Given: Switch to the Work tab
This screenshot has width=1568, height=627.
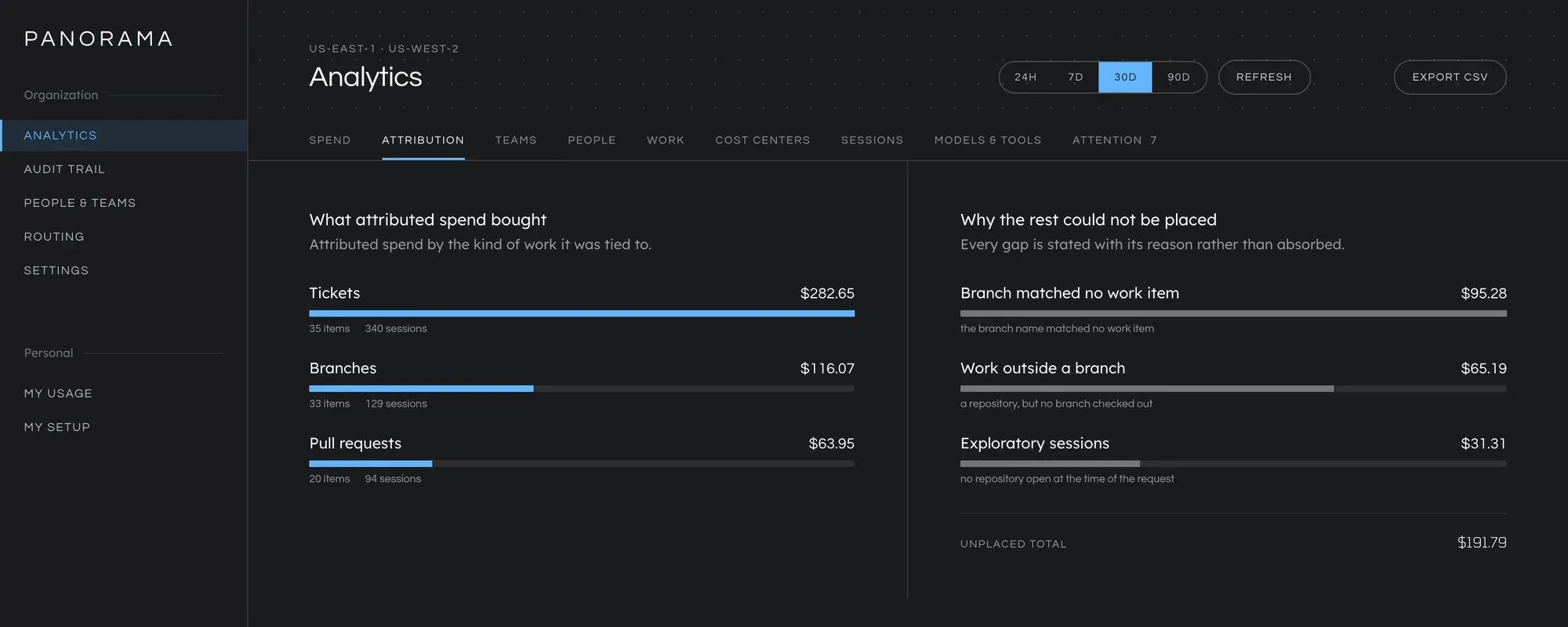Looking at the screenshot, I should [x=666, y=140].
